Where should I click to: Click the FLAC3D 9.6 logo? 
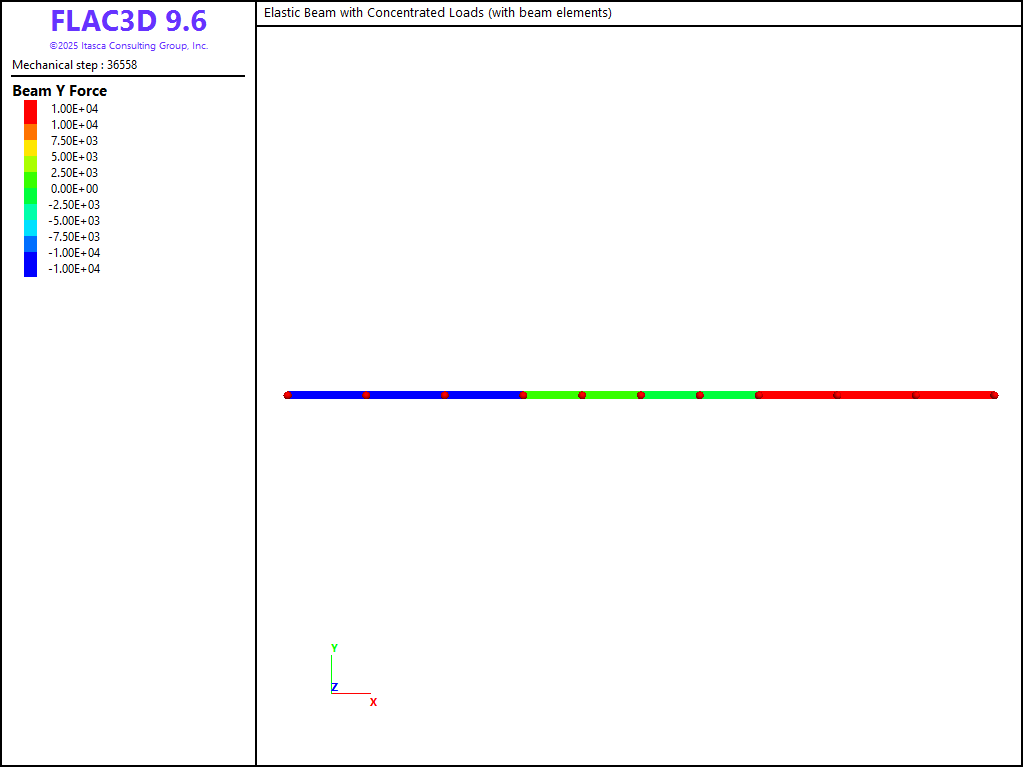[128, 21]
